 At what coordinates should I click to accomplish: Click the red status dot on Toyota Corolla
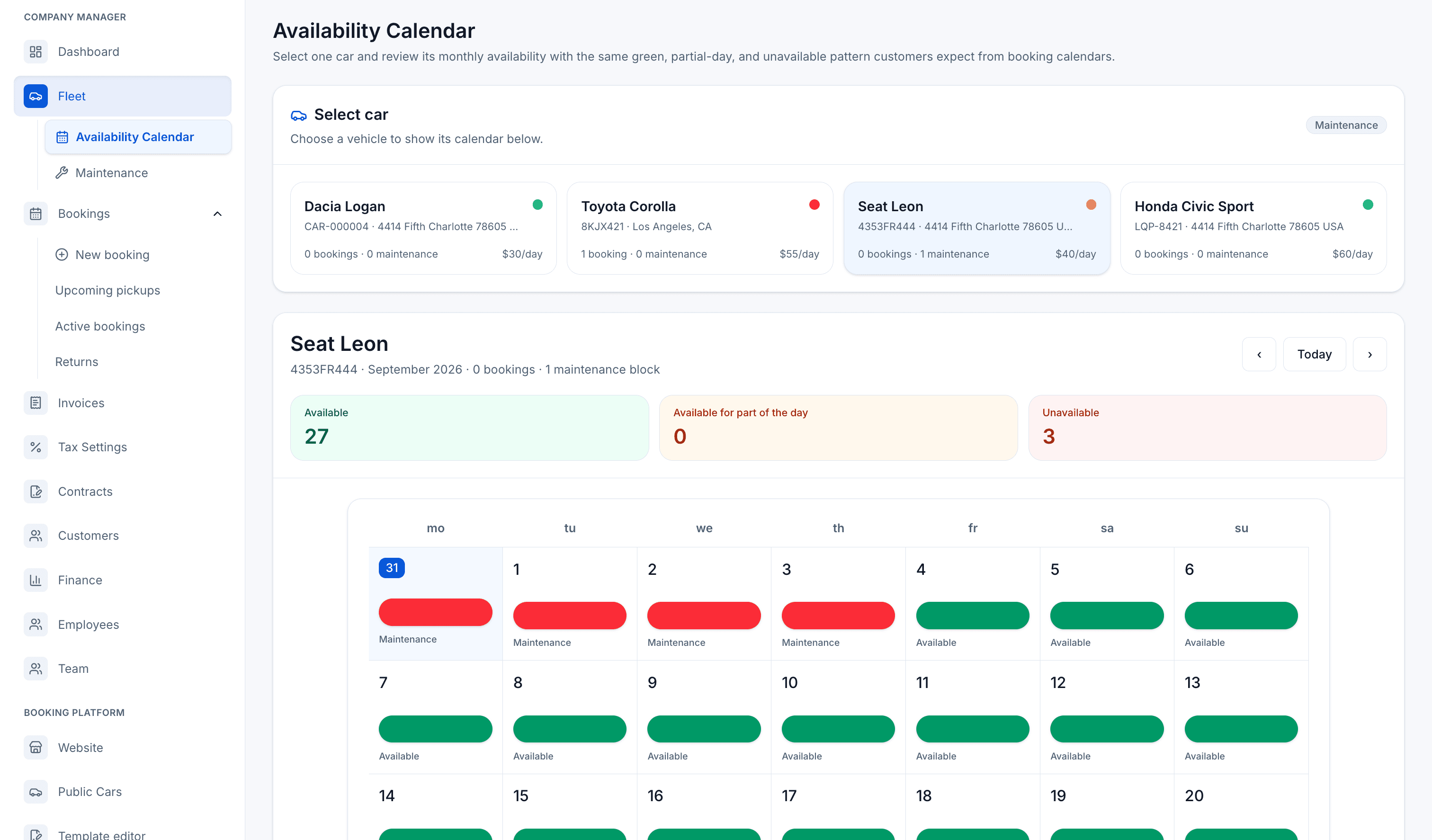pos(814,205)
